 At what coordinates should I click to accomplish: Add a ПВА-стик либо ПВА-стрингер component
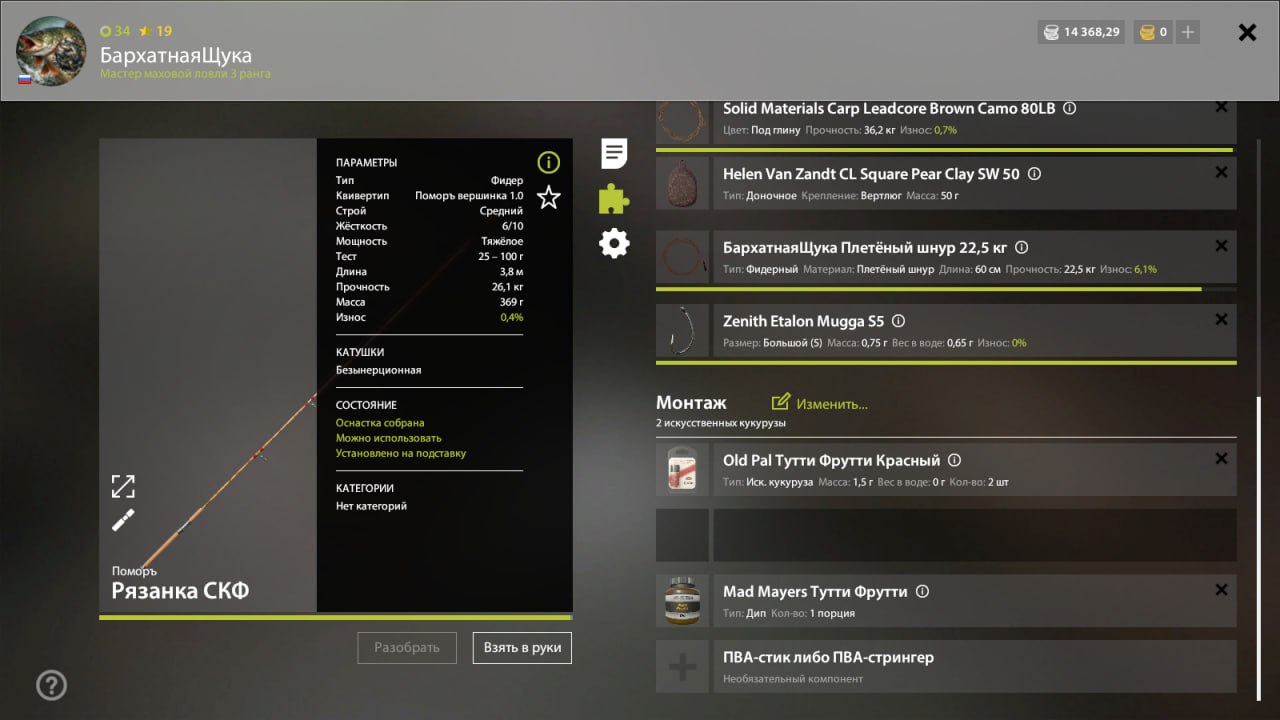pos(946,666)
